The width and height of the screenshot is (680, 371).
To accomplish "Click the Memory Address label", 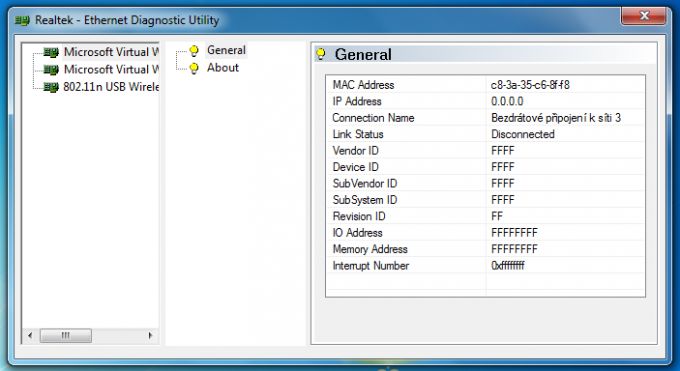I will 370,250.
